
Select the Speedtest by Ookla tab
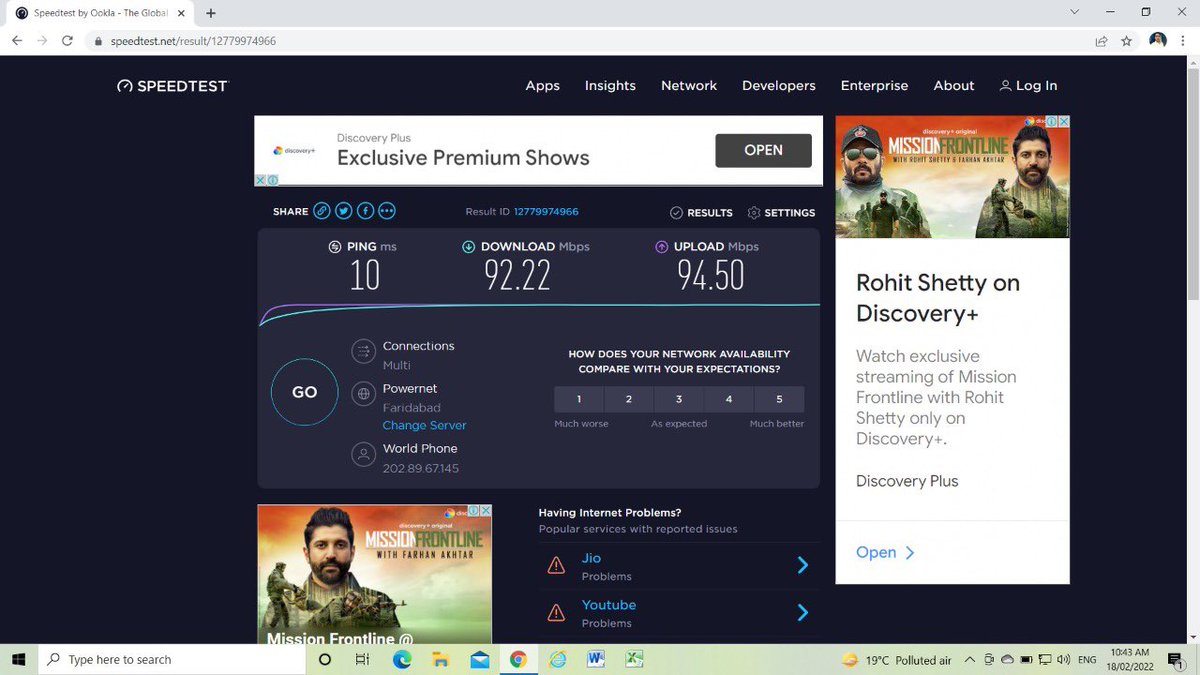coord(100,13)
